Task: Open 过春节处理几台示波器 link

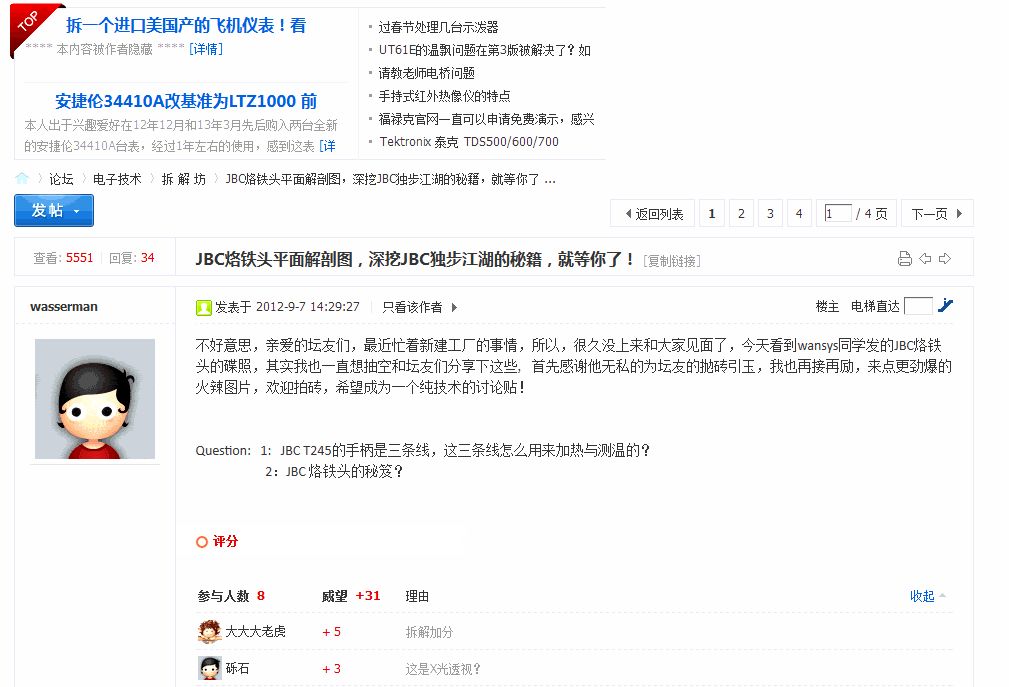Action: click(x=438, y=27)
